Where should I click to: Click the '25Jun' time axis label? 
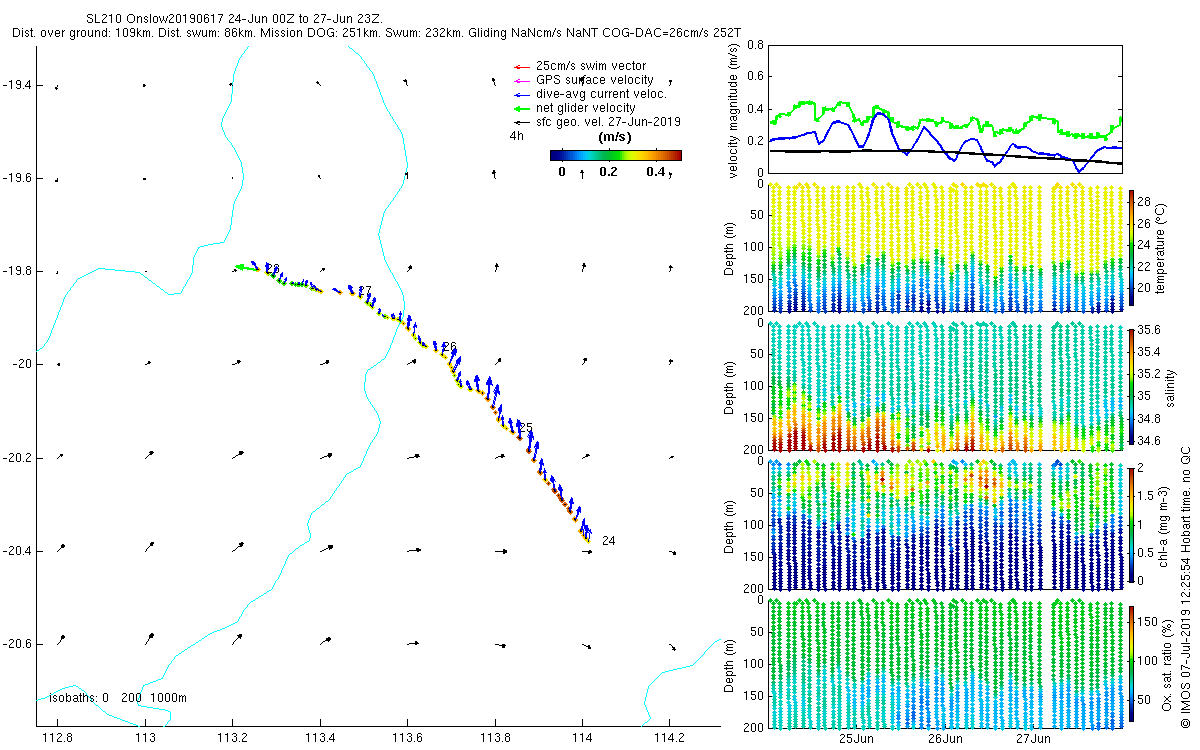[858, 740]
